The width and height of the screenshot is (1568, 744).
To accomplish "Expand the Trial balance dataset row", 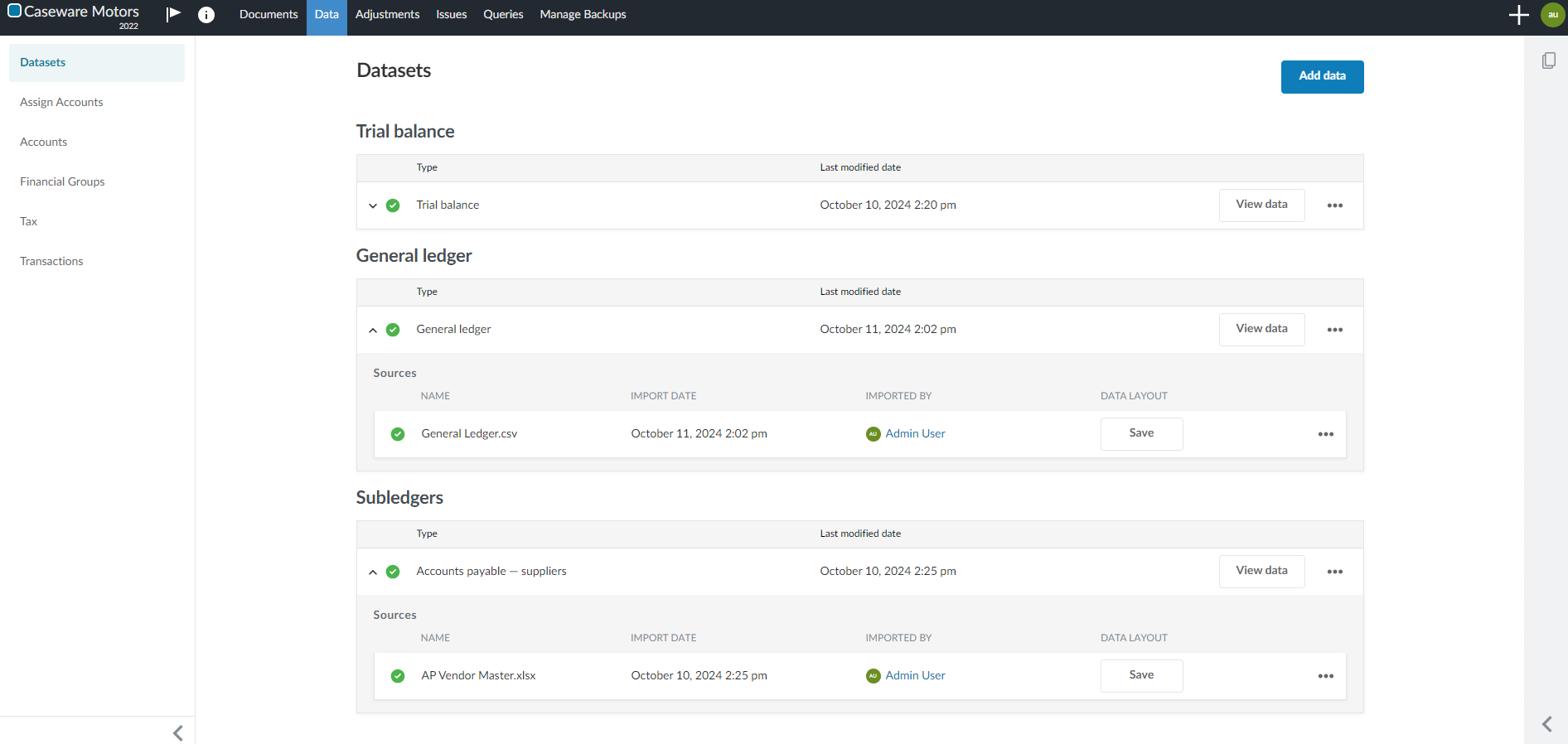I will tap(373, 205).
